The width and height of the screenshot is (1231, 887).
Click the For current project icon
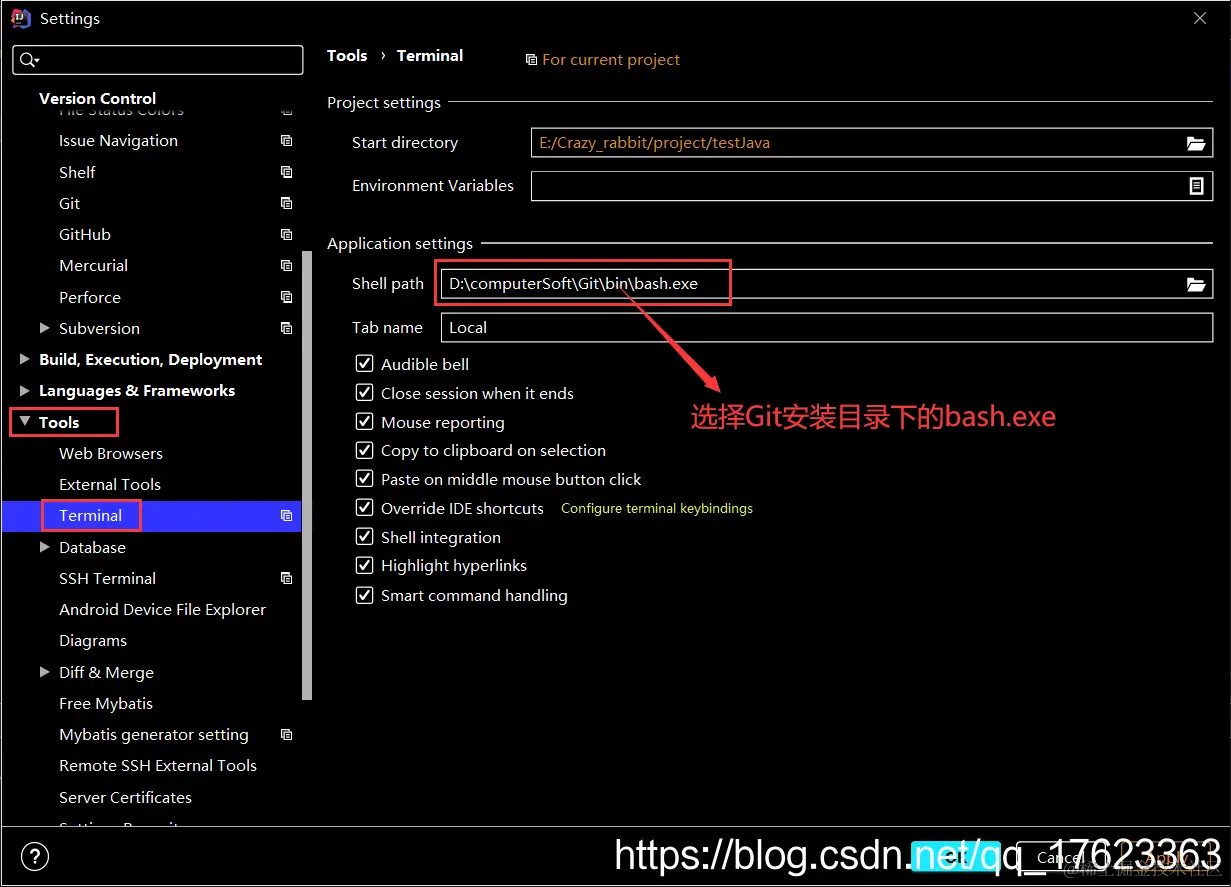coord(531,60)
